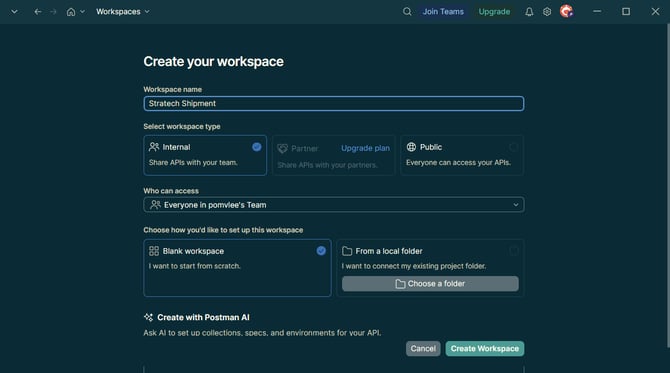Close the Postman window

coord(655,12)
